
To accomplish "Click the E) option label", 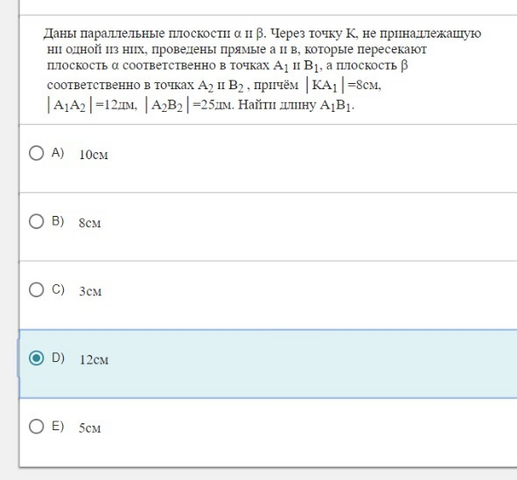I will click(x=58, y=426).
